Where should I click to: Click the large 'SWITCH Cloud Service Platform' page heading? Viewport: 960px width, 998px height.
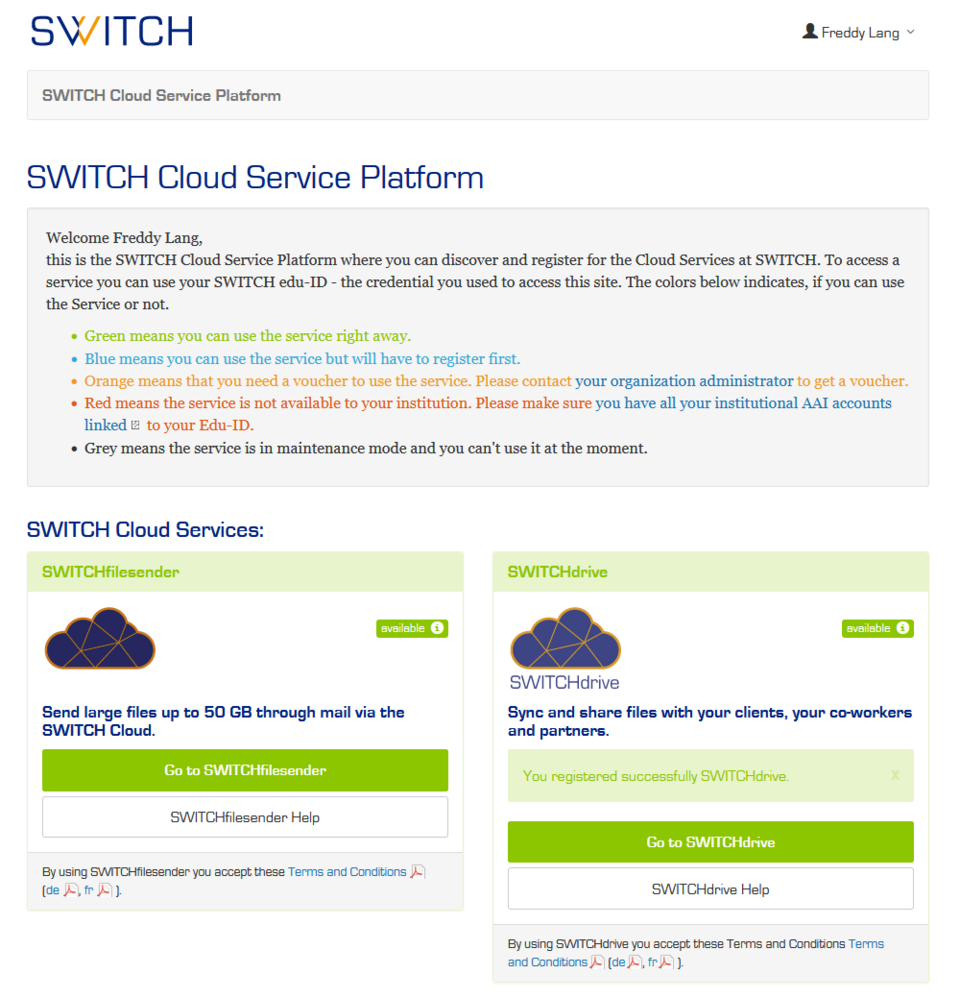(x=255, y=177)
